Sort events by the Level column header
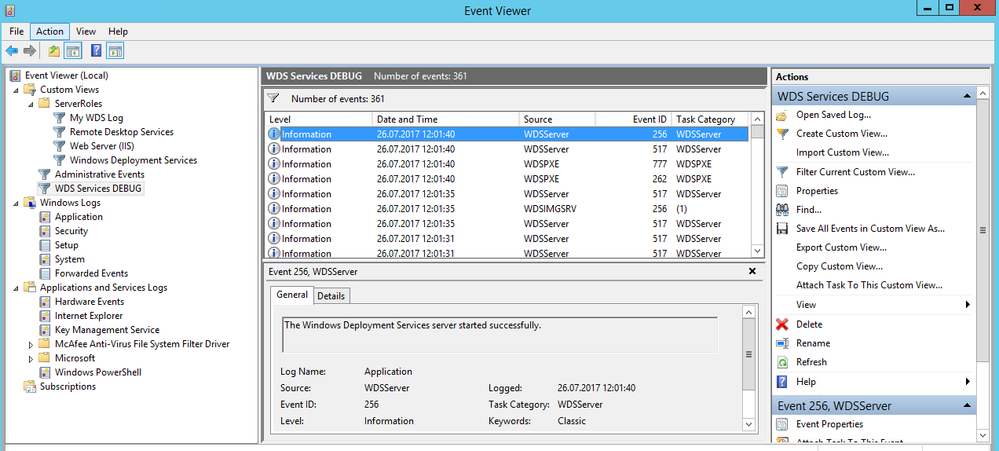The height and width of the screenshot is (451, 999). coord(319,119)
